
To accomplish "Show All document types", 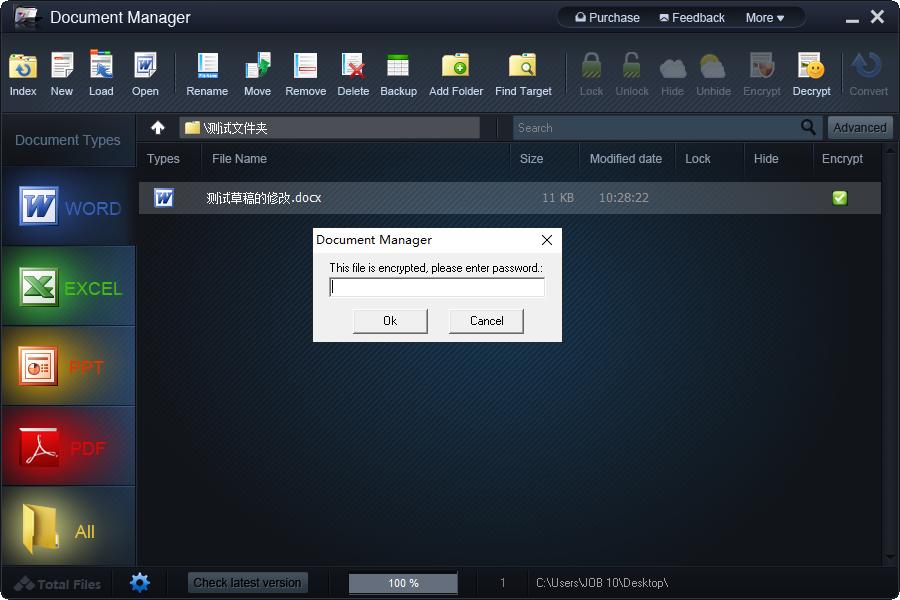I will coord(69,526).
